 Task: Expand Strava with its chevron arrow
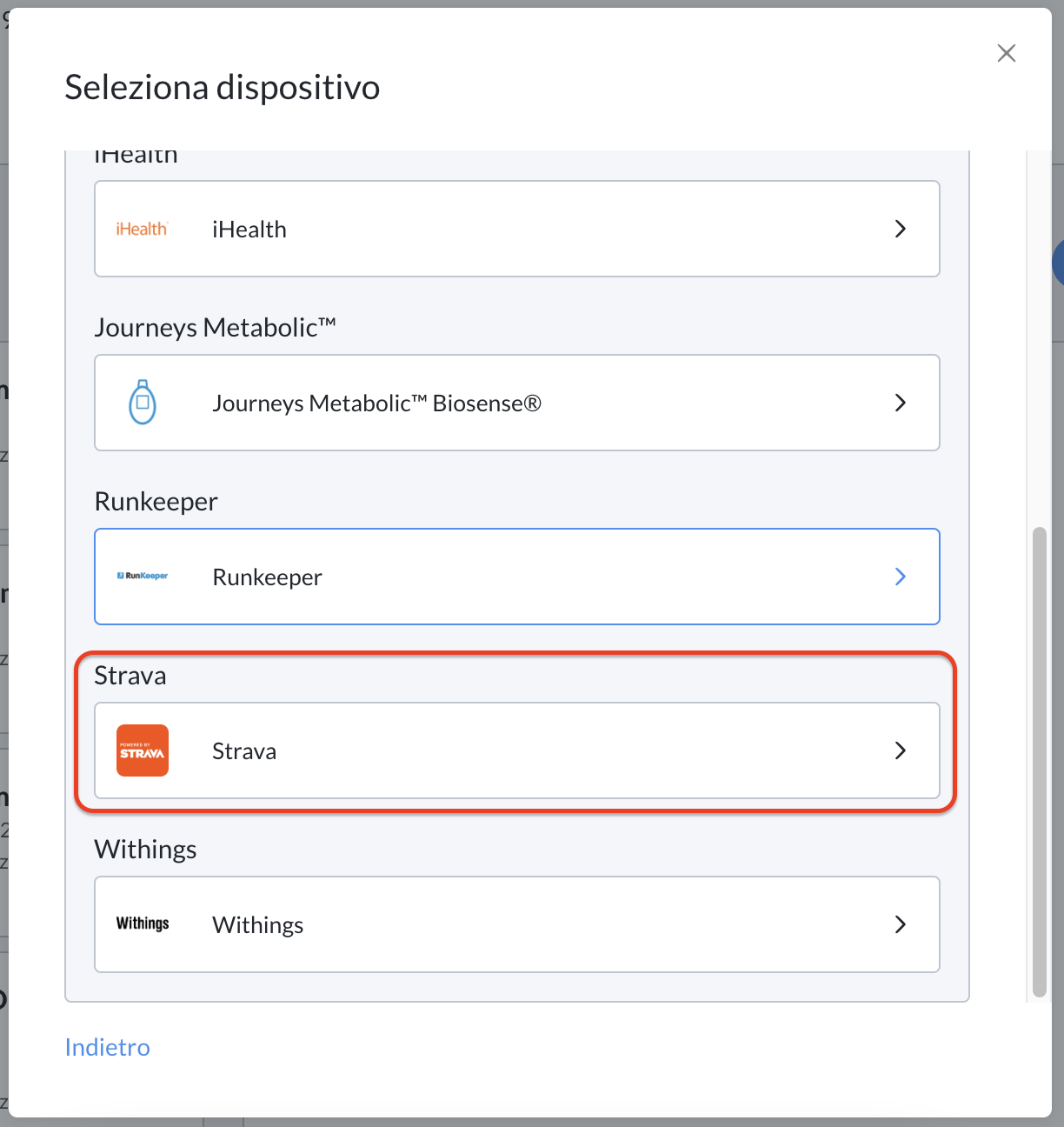[x=901, y=750]
